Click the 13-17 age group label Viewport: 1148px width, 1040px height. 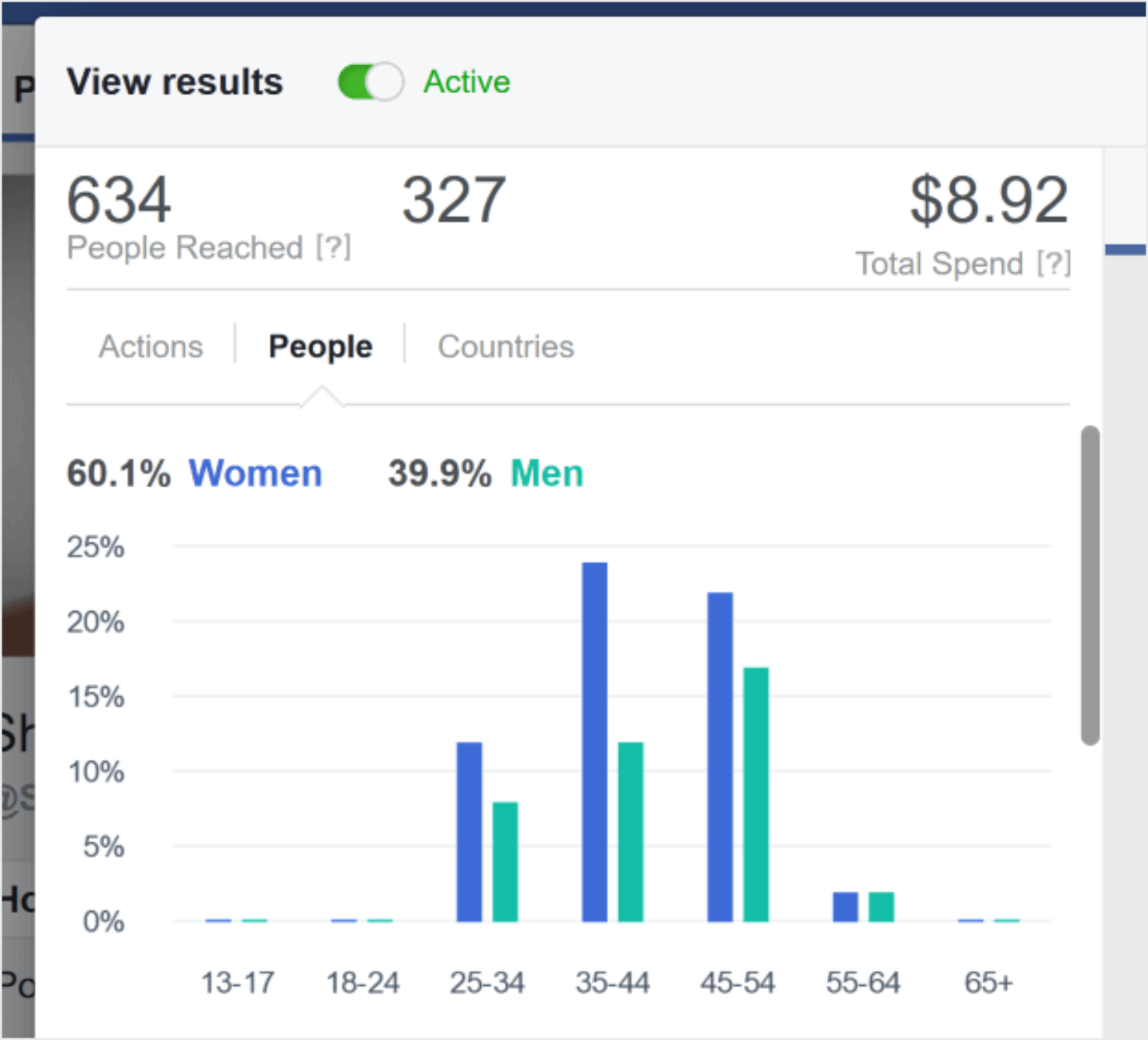pos(239,983)
